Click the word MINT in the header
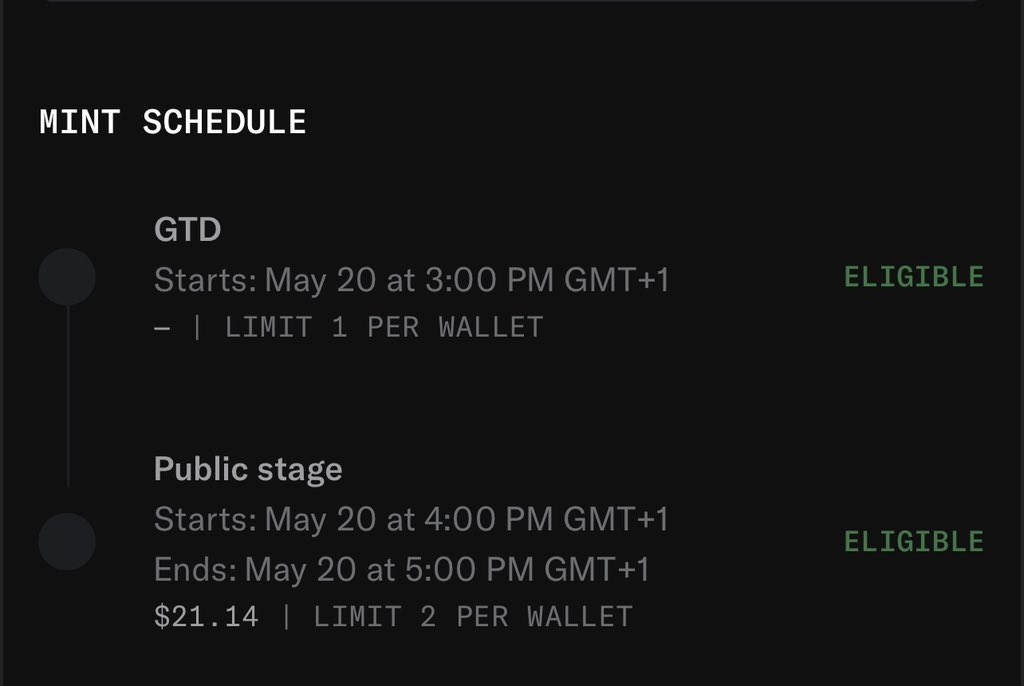This screenshot has height=686, width=1024. coord(80,122)
